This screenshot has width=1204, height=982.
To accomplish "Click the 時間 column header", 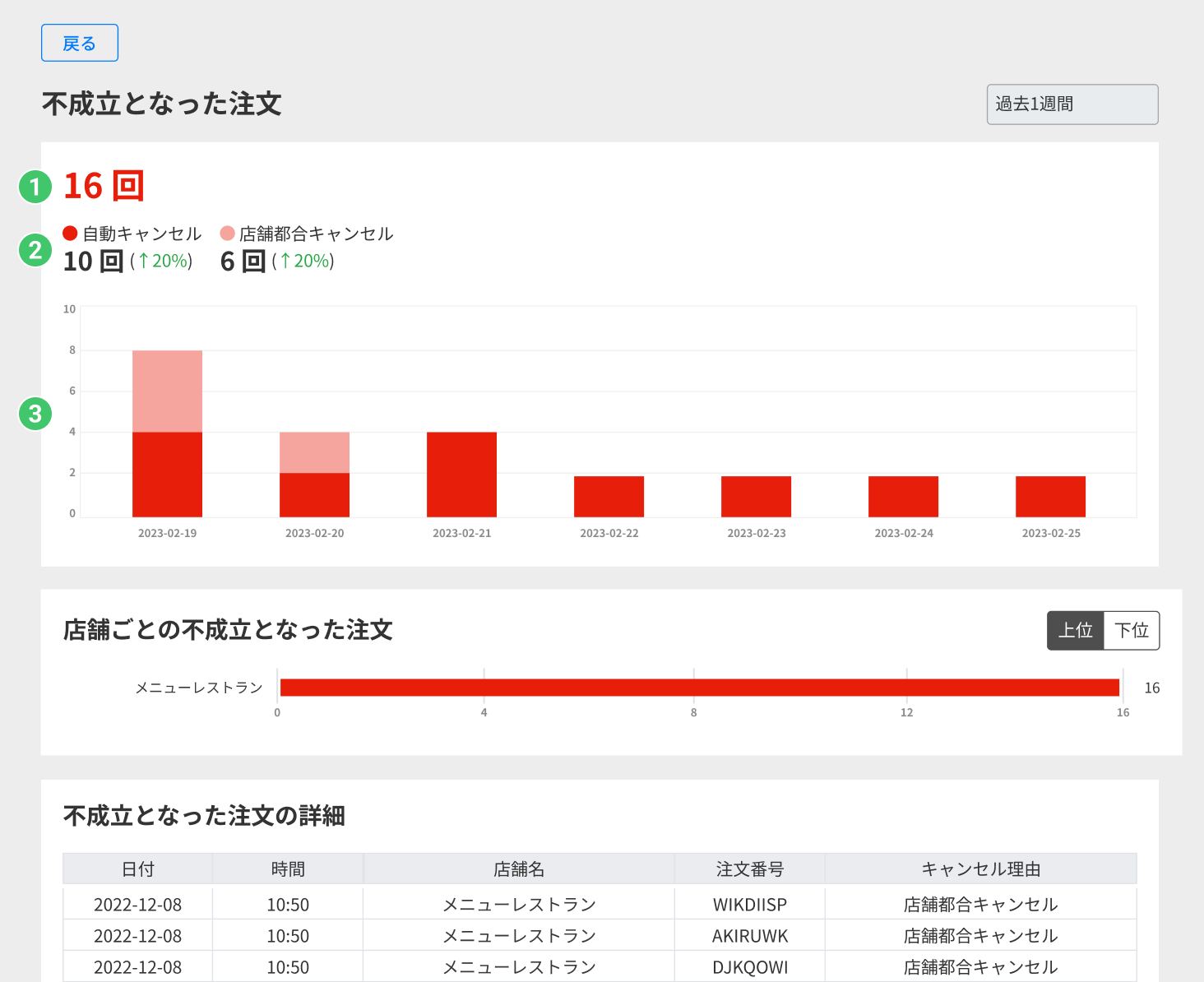I will (x=288, y=869).
